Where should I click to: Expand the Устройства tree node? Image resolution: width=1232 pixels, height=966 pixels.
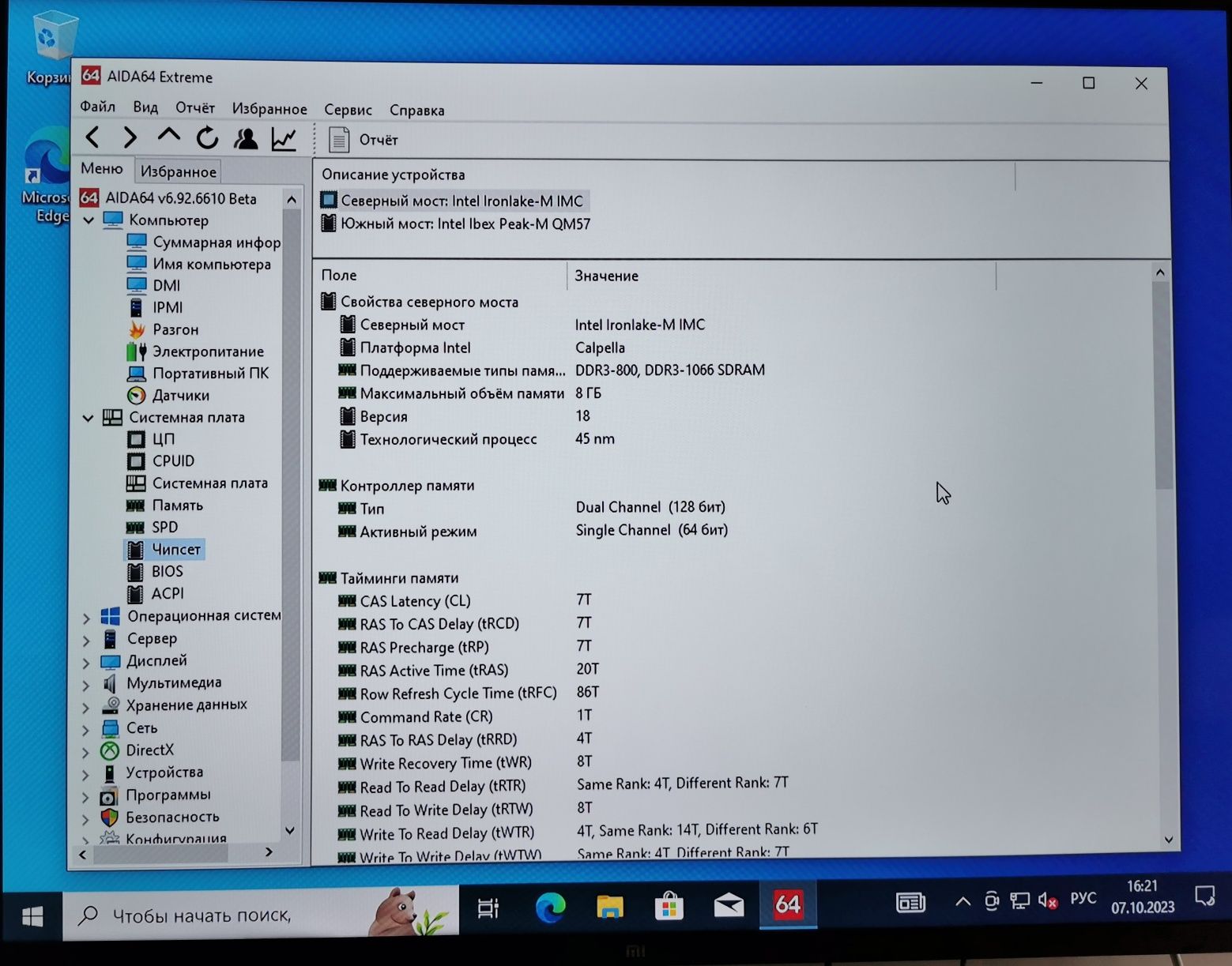tap(86, 774)
